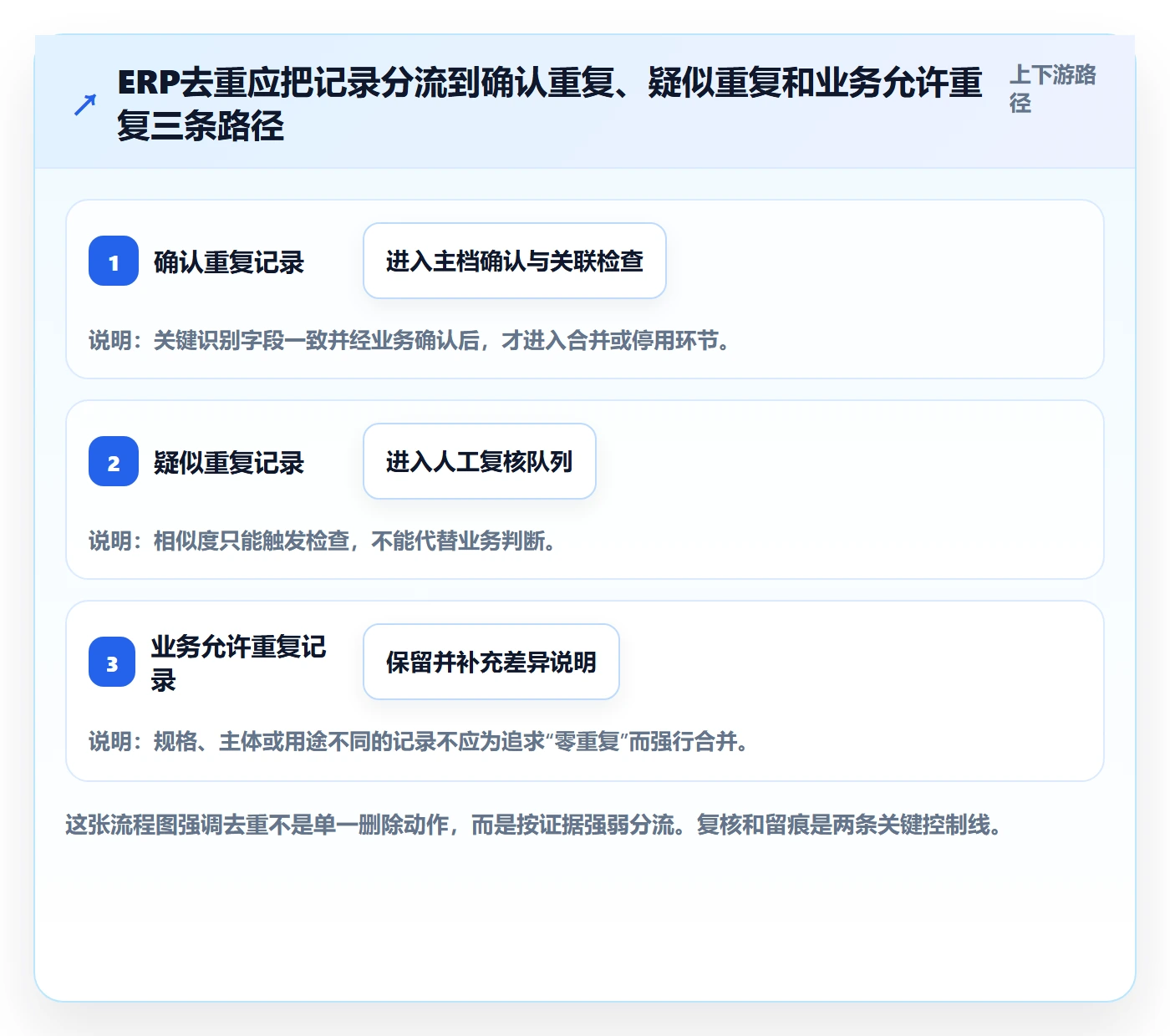This screenshot has width=1170, height=1036.
Task: Click the 业务允许重复记录 step title
Action: point(239,663)
